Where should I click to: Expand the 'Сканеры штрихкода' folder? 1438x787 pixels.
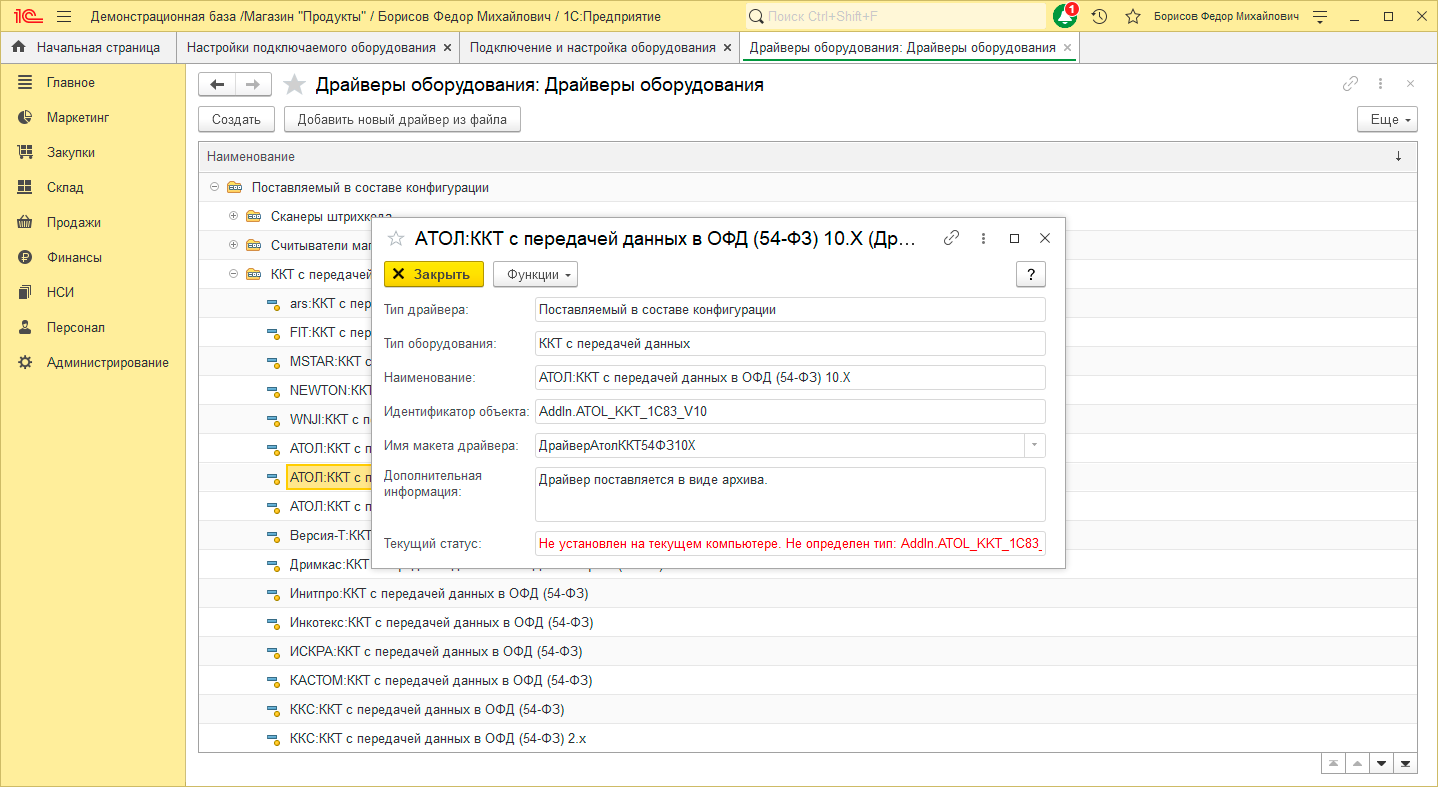pyautogui.click(x=233, y=216)
